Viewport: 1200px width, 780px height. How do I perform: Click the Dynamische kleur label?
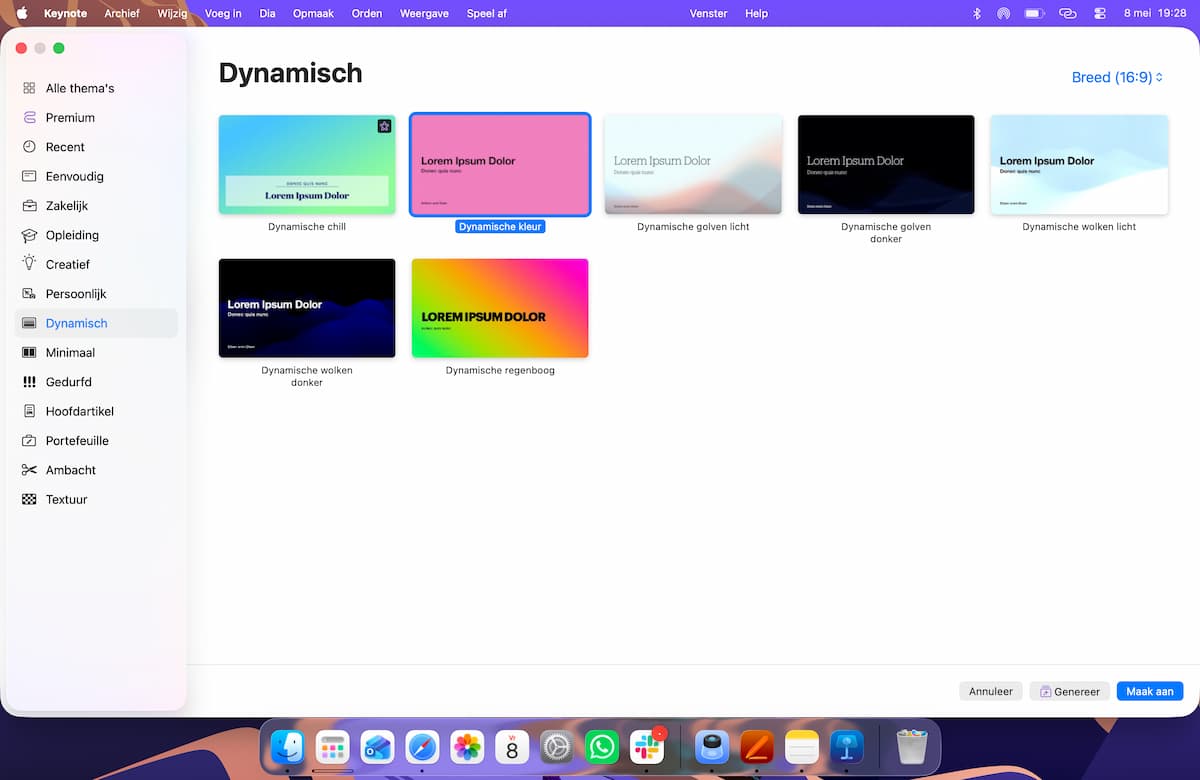pyautogui.click(x=500, y=227)
